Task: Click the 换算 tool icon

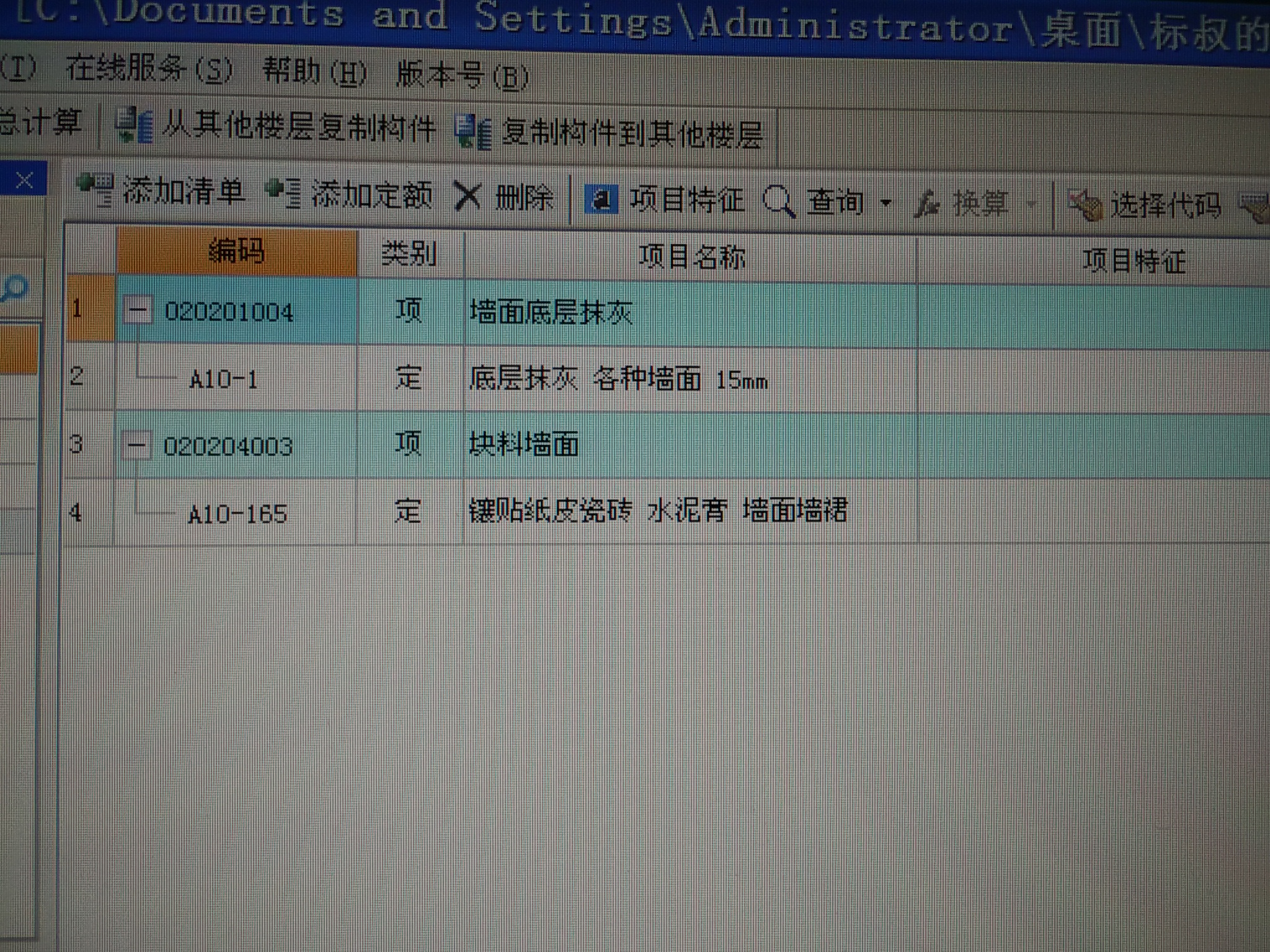Action: click(928, 204)
